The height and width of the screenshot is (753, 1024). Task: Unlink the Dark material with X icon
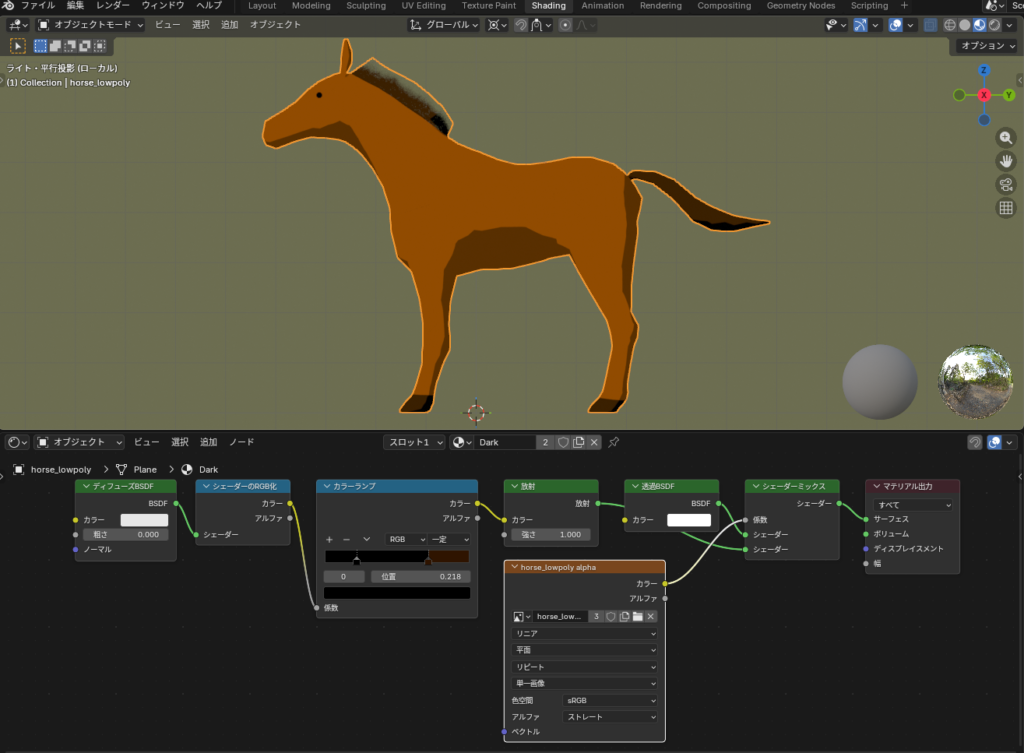click(594, 442)
